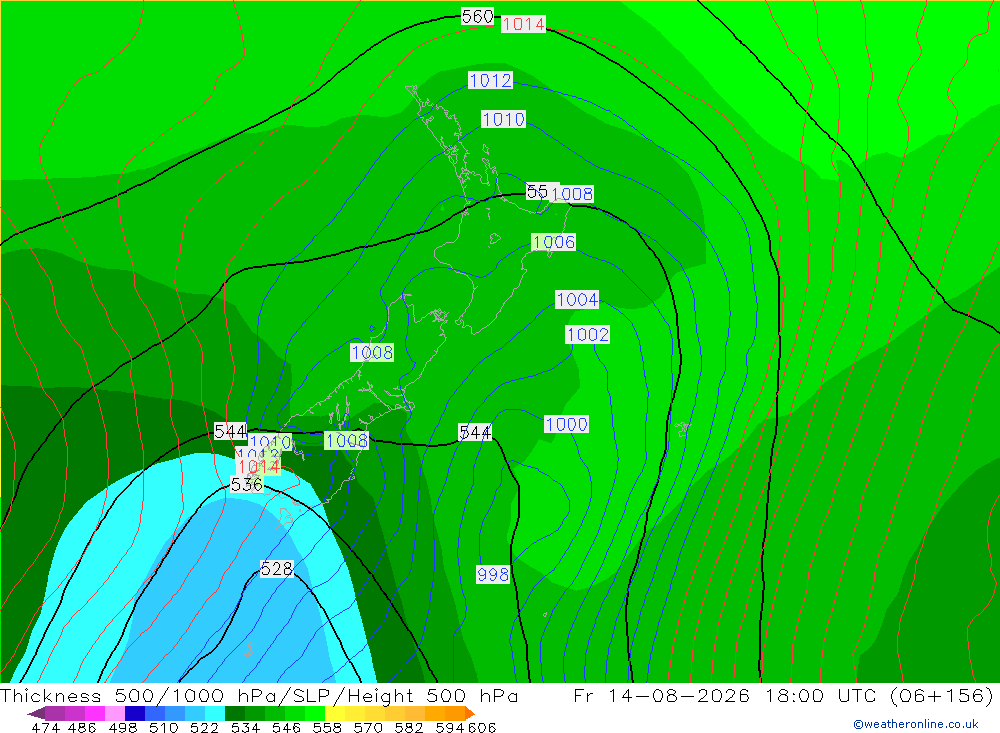Click the weatheronline.co.uk copyright link

[916, 723]
